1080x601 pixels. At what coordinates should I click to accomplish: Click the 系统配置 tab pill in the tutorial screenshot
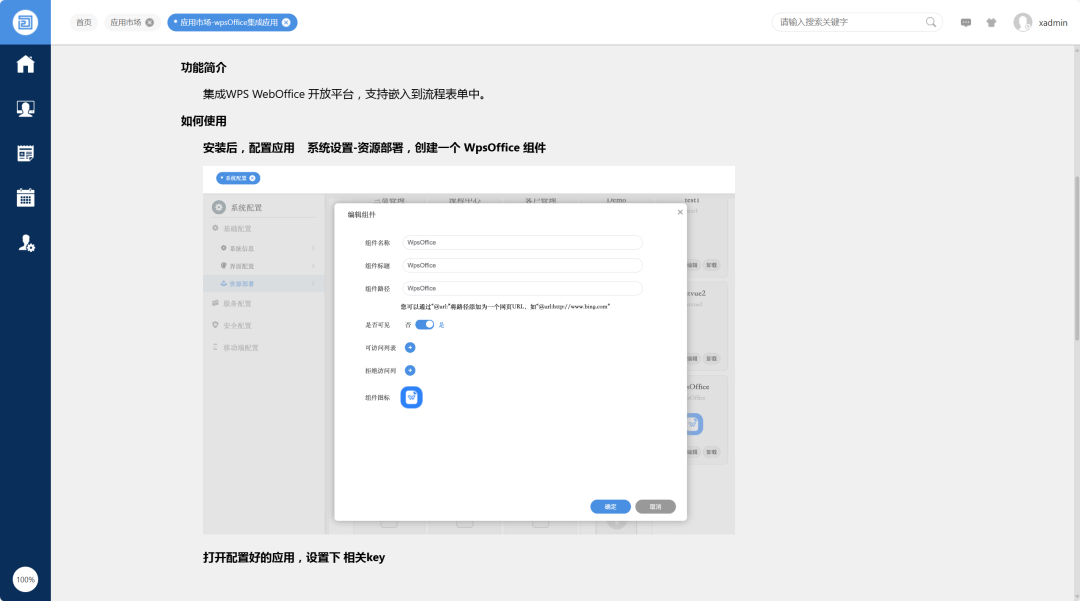click(238, 178)
